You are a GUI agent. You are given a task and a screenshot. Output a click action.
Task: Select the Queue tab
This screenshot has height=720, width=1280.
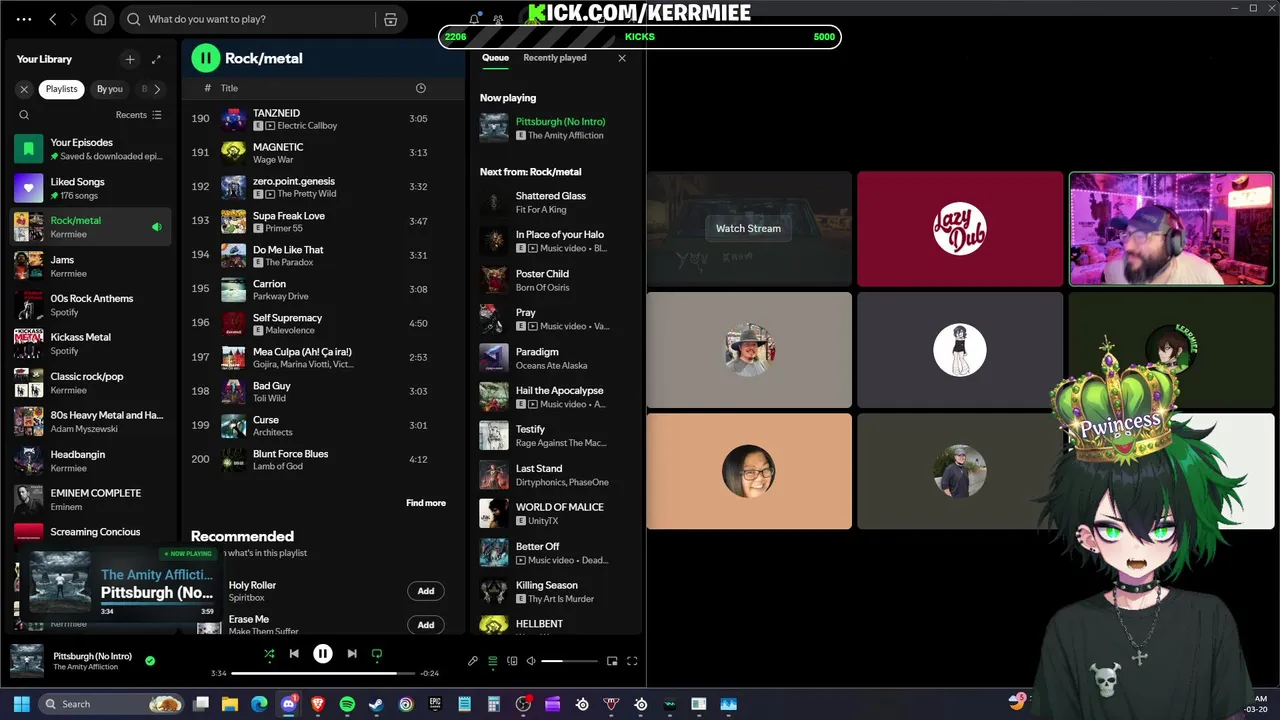click(x=496, y=58)
